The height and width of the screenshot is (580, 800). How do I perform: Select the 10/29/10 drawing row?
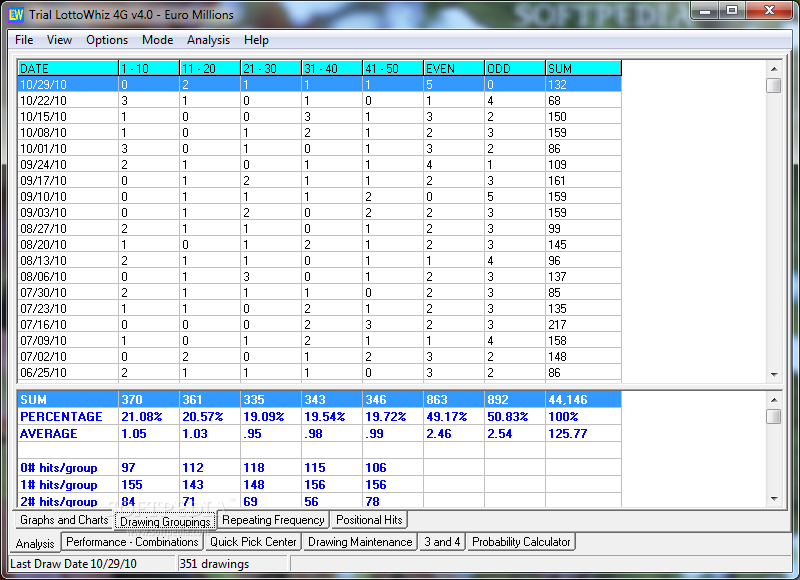pyautogui.click(x=319, y=85)
